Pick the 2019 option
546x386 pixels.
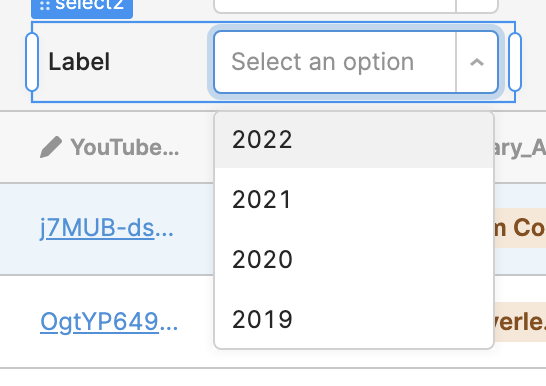(354, 319)
